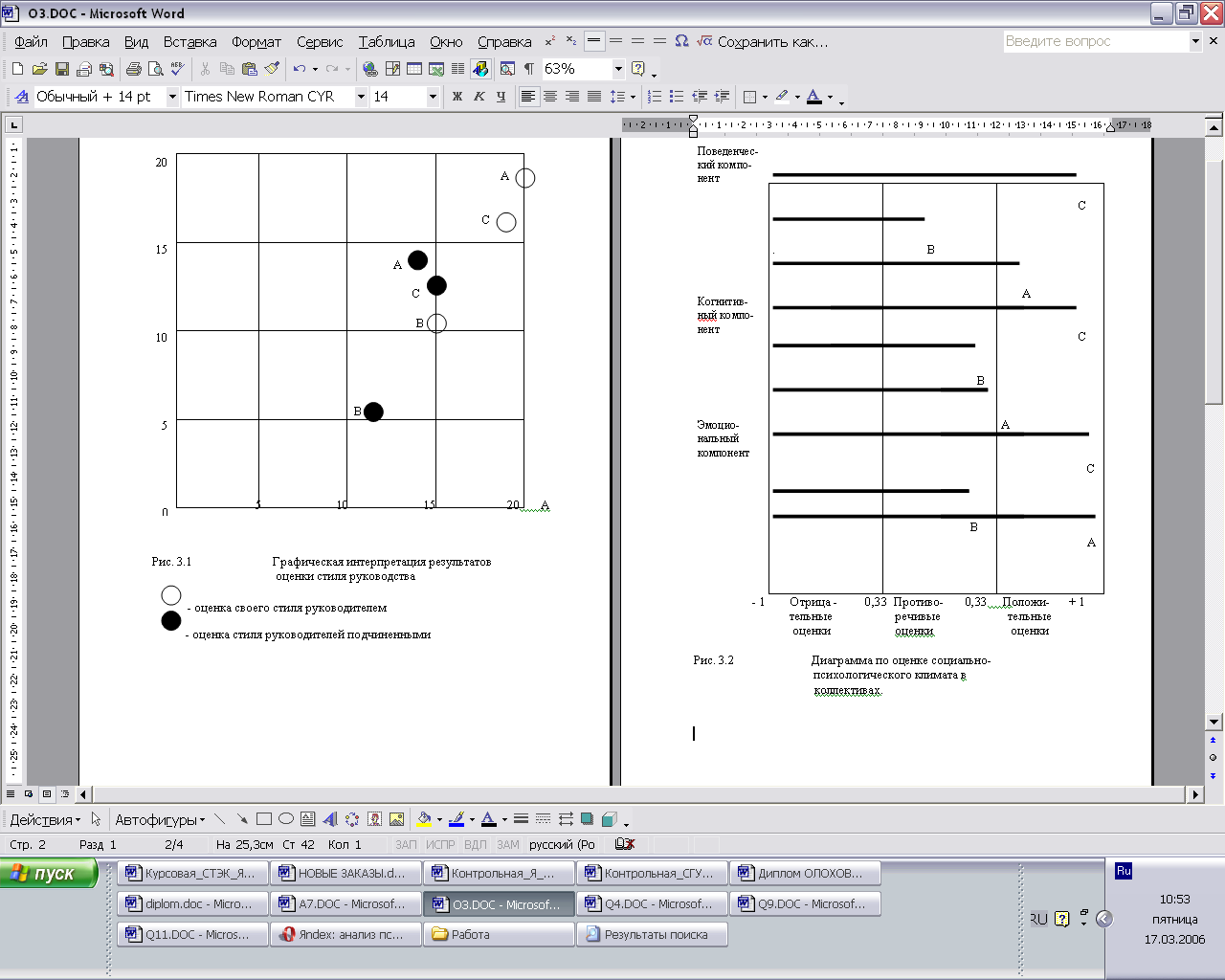Screen dimensions: 1225x980
Task: Click the Insert Symbol omega icon
Action: point(681,41)
